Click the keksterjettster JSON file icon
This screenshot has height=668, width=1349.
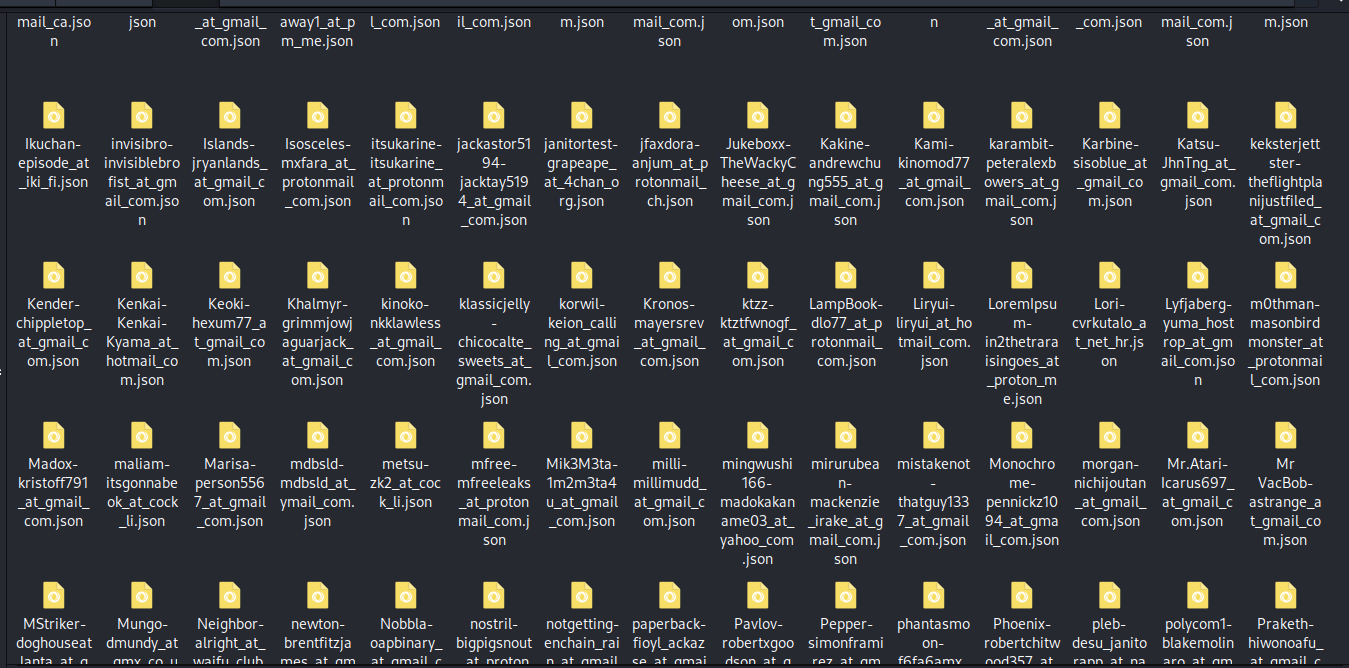[x=1286, y=116]
